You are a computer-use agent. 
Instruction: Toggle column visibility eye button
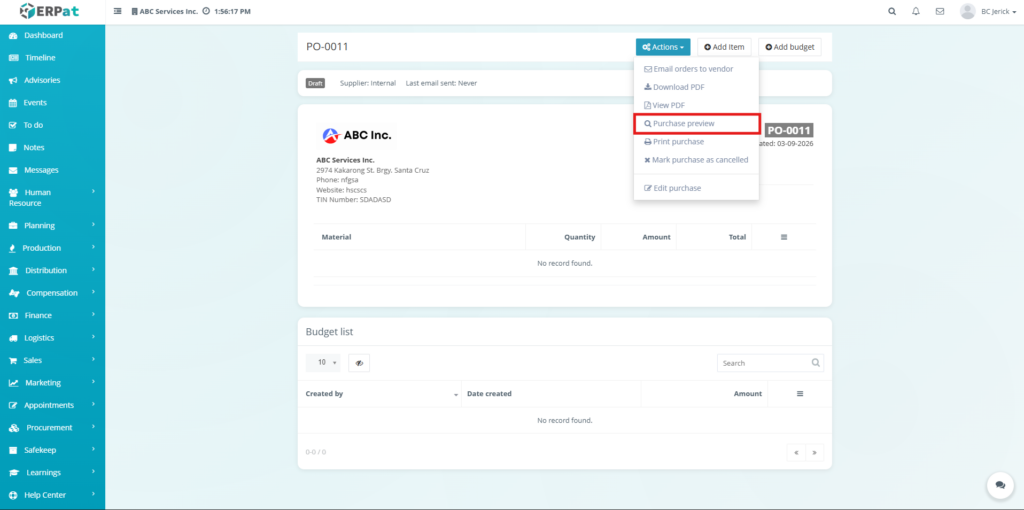click(358, 363)
